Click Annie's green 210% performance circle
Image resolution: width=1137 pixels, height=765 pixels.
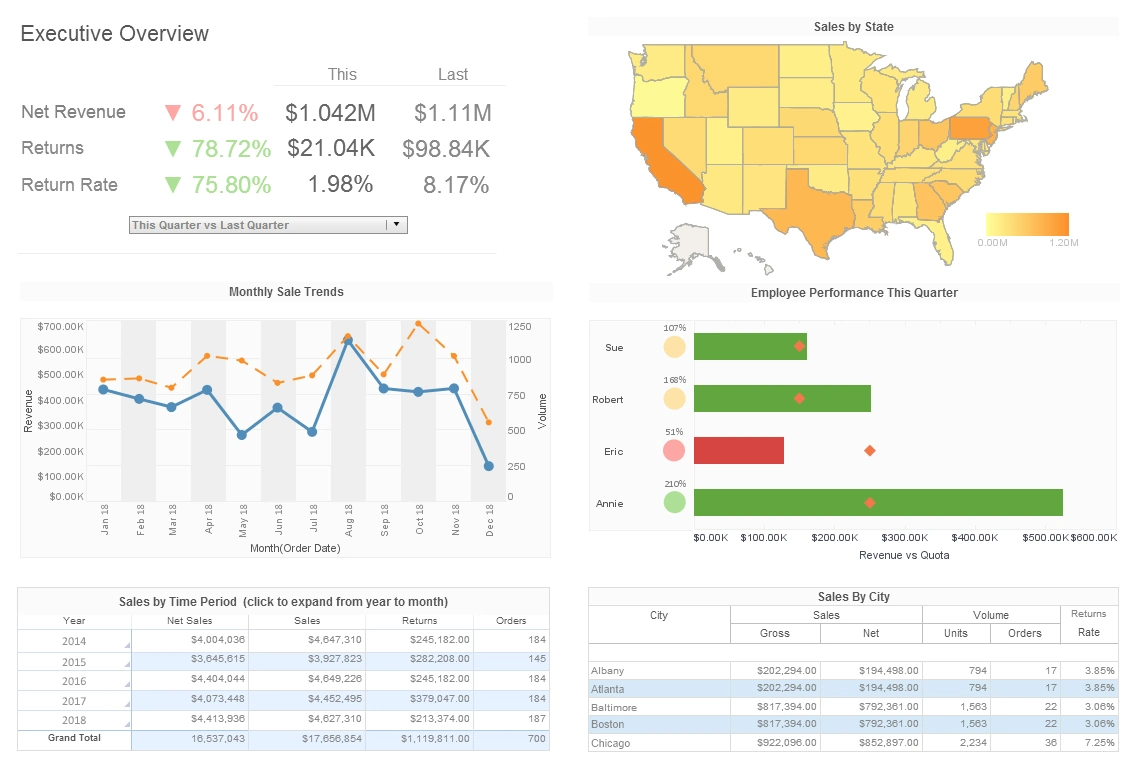(x=673, y=502)
